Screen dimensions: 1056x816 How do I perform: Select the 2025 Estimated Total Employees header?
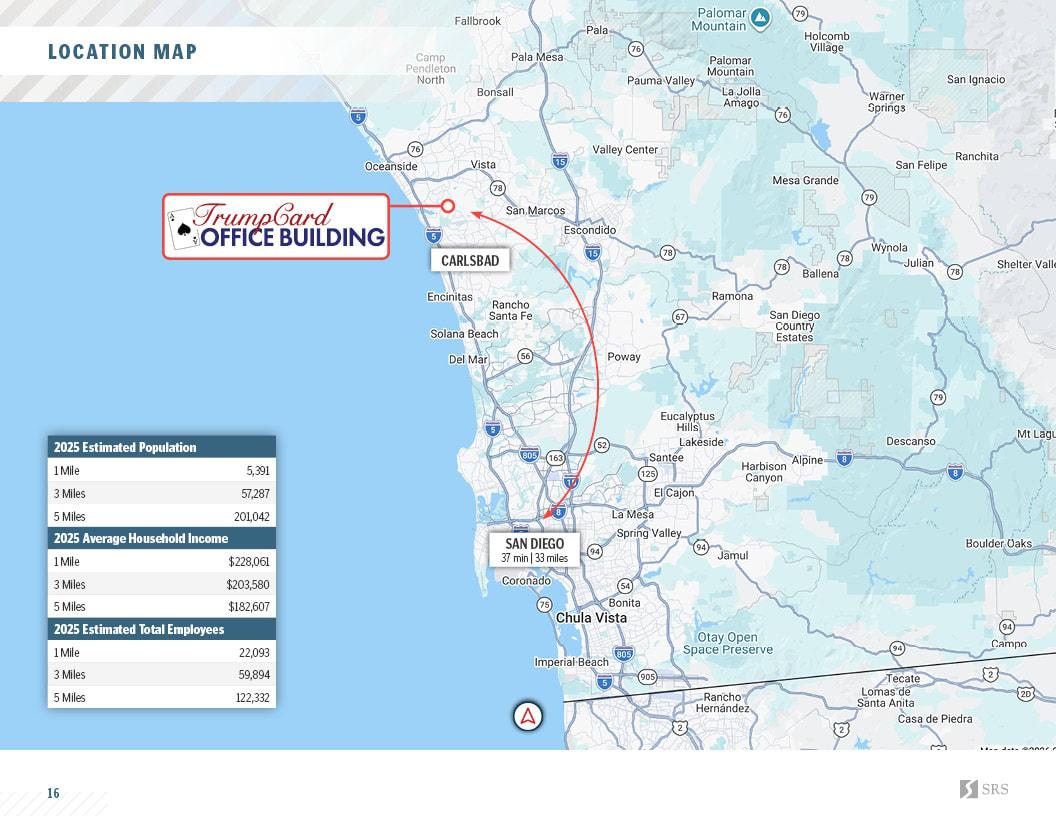(162, 629)
